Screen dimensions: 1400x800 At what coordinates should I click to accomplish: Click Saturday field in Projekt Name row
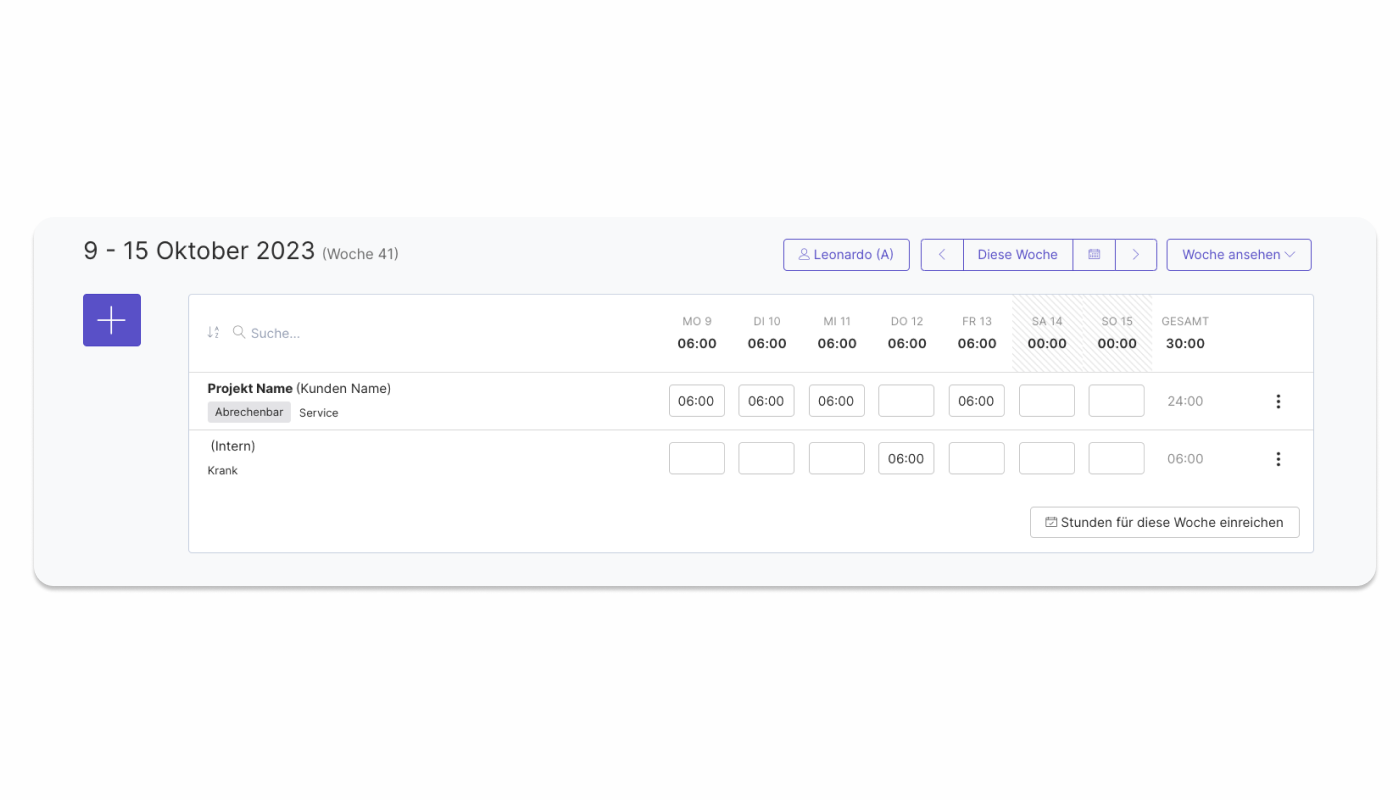tap(1046, 401)
